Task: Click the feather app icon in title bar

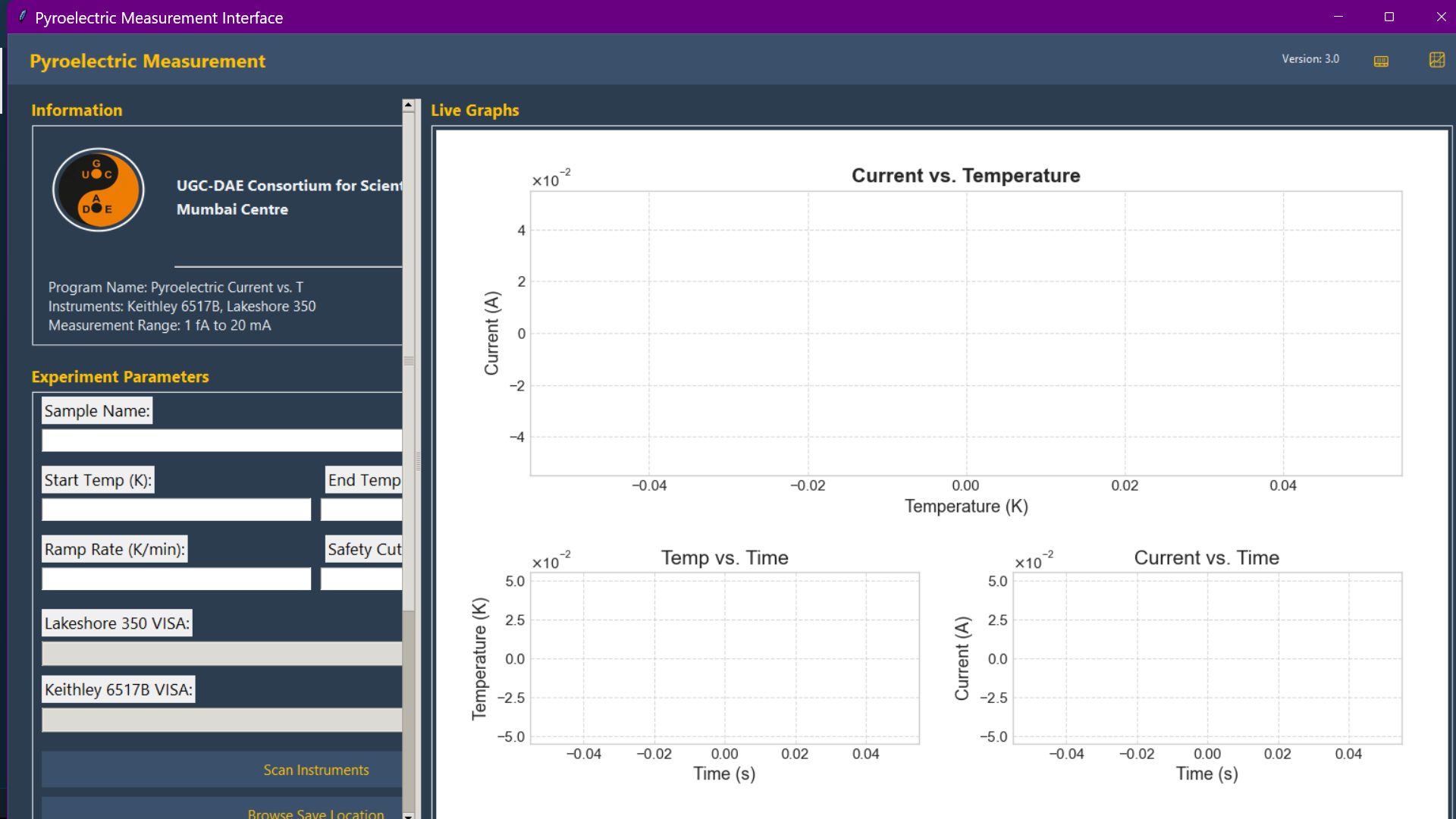Action: tap(22, 17)
